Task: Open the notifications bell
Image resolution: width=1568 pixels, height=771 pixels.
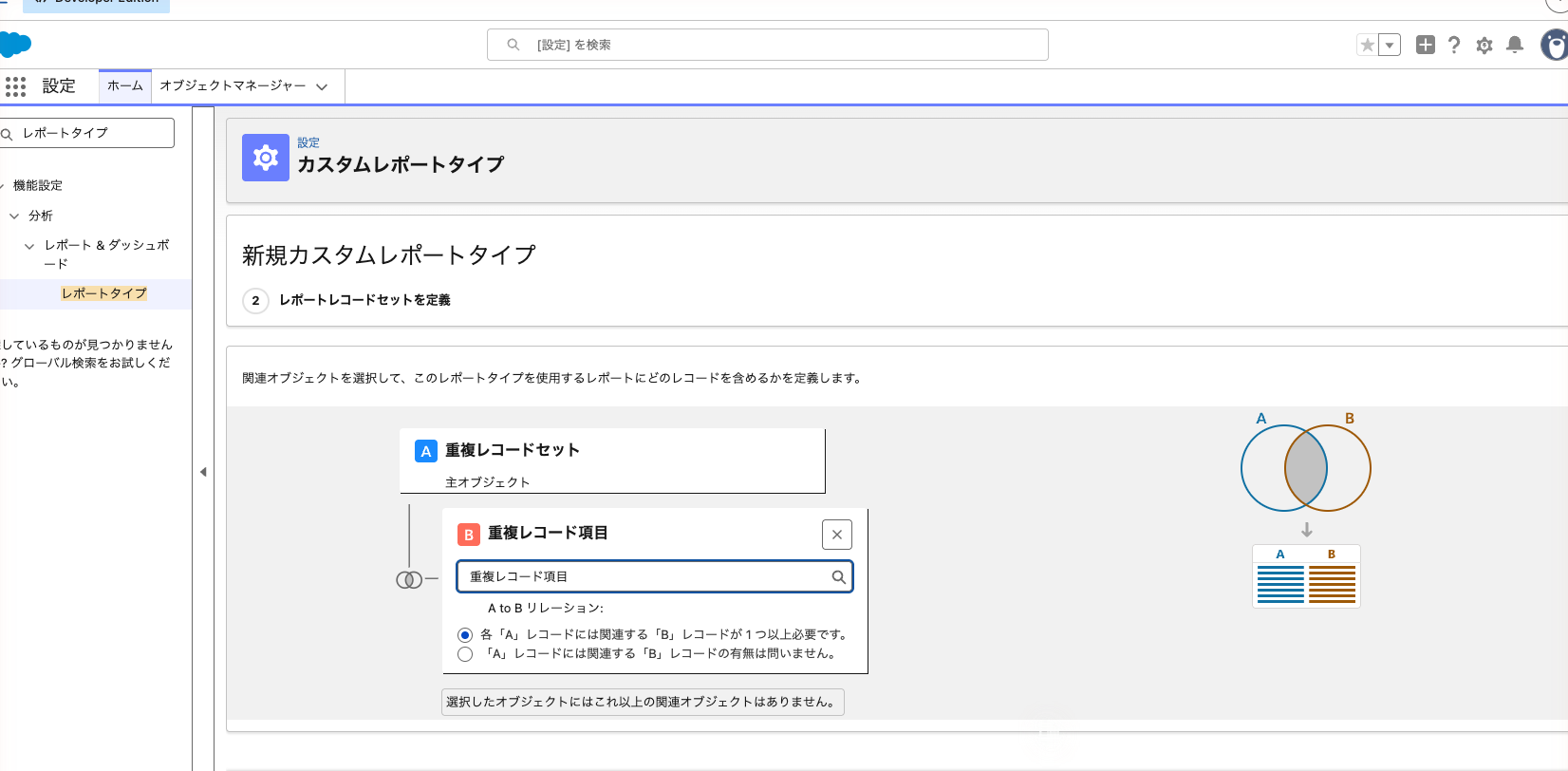Action: pyautogui.click(x=1515, y=45)
